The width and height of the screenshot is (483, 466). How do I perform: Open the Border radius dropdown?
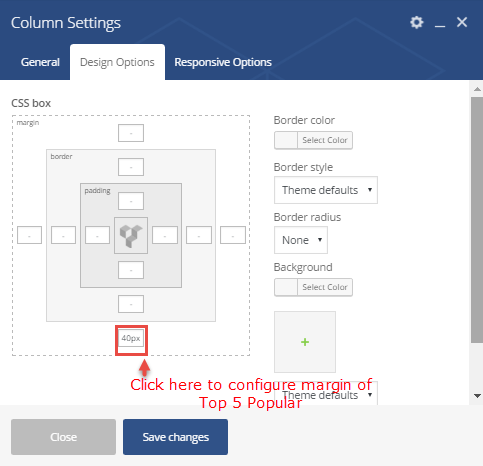tap(301, 240)
